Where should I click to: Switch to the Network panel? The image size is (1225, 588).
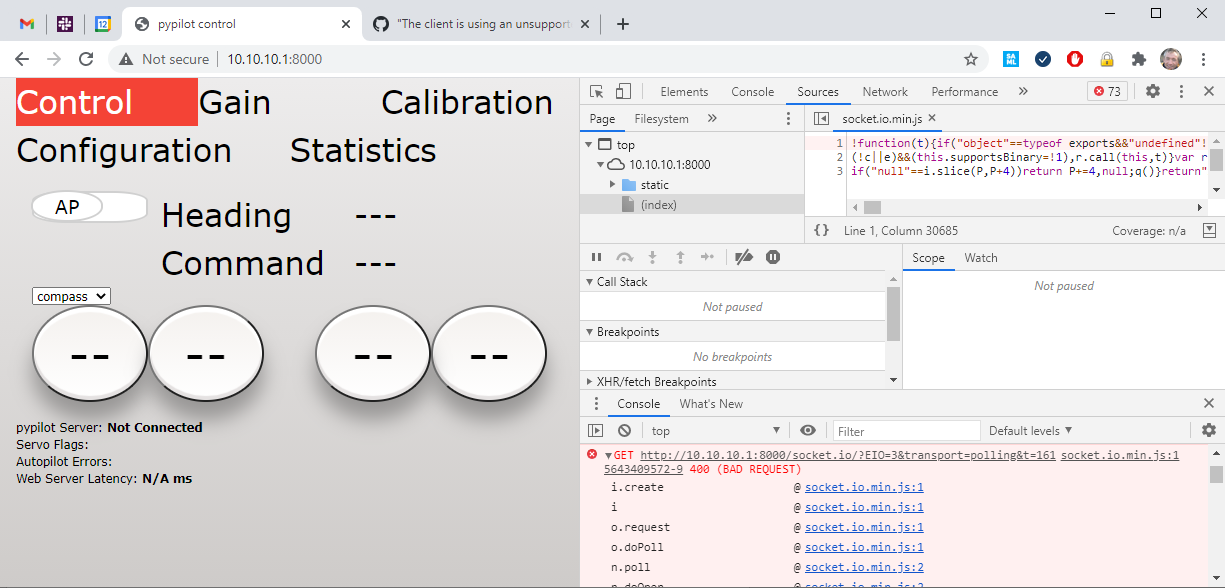(884, 91)
